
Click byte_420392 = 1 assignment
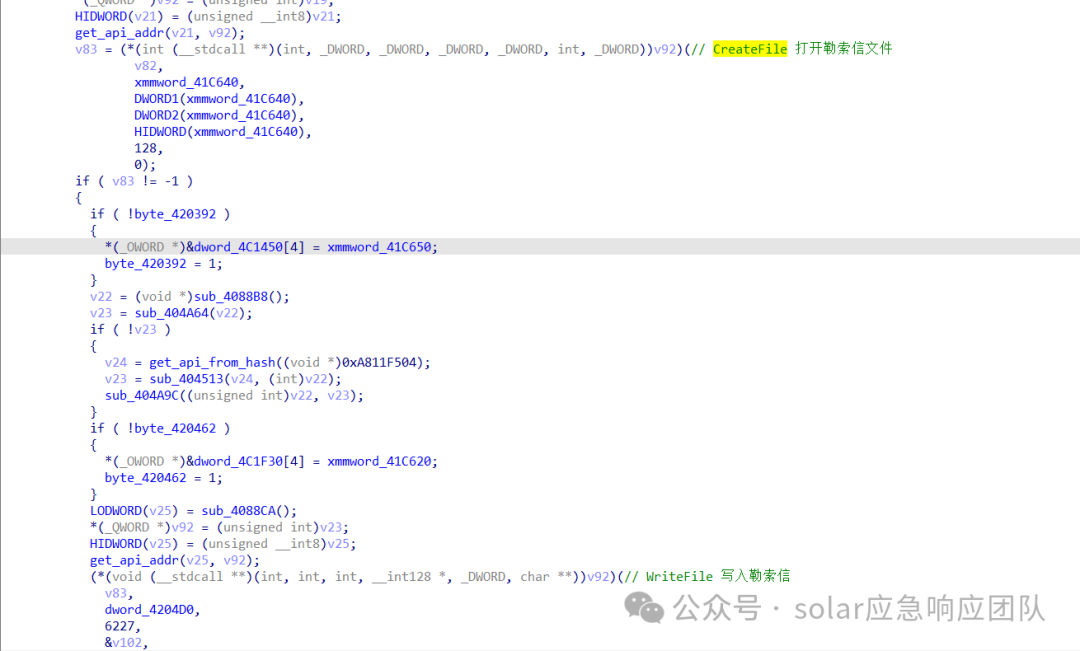[163, 263]
